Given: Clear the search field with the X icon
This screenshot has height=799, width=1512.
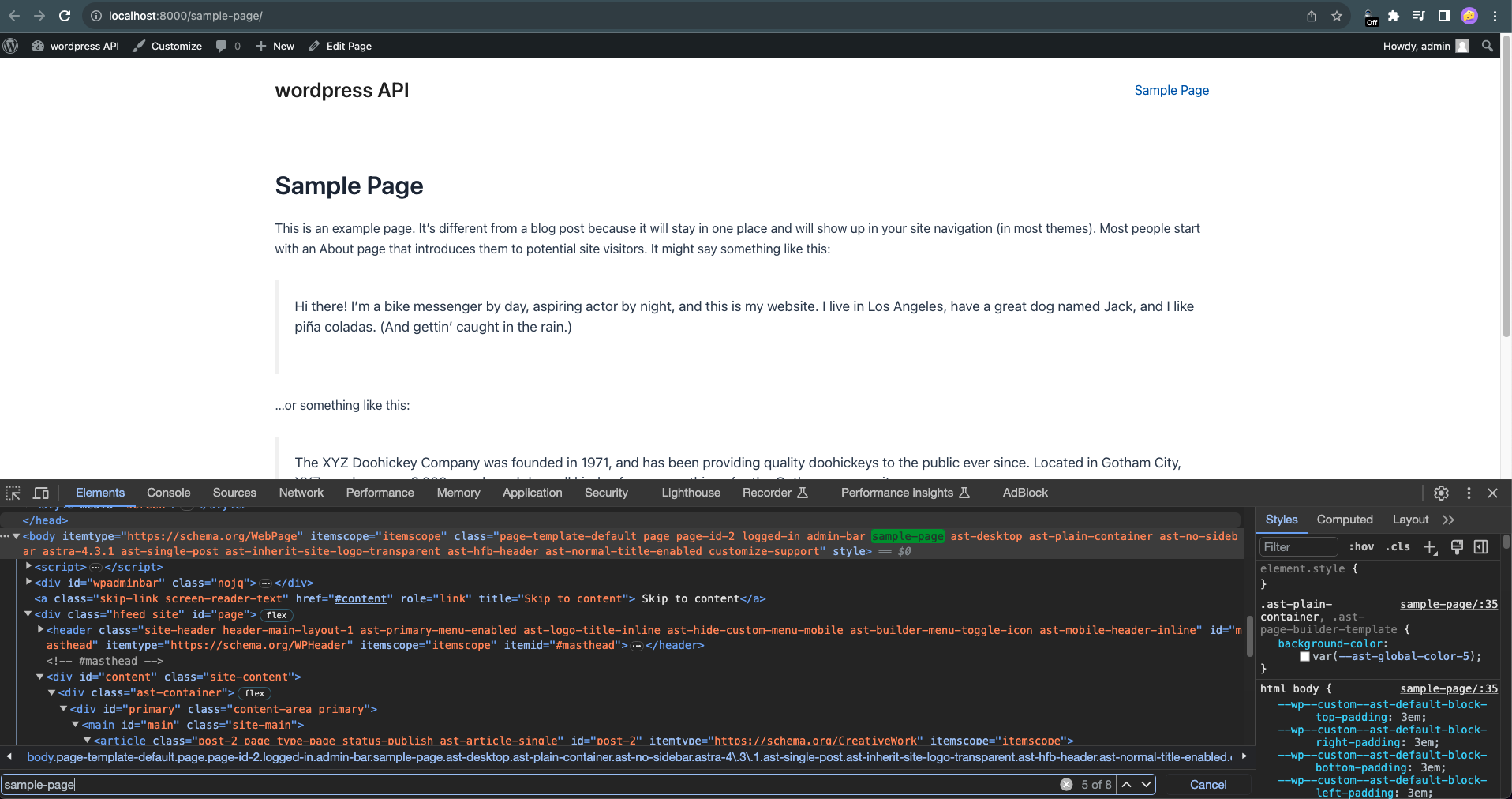Looking at the screenshot, I should point(1066,784).
